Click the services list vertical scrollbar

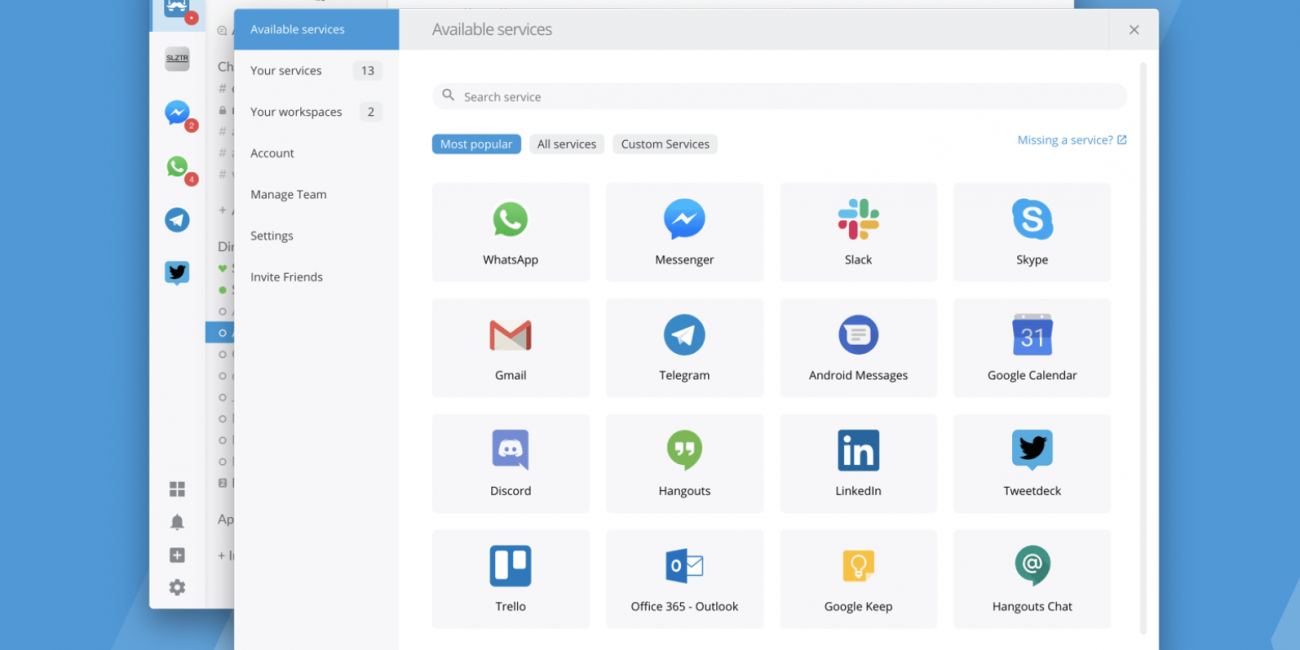(1144, 348)
